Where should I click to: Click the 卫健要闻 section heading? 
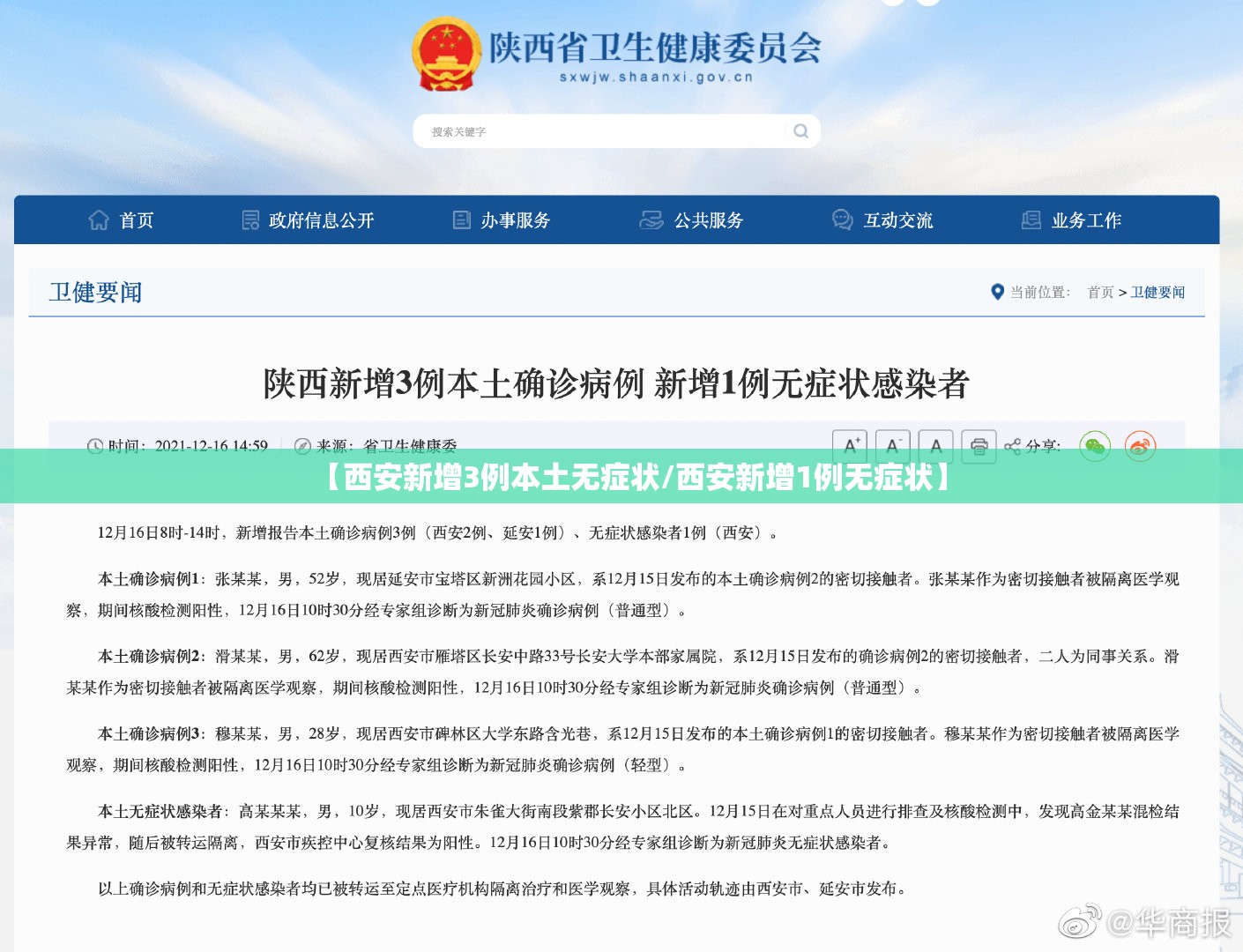95,292
